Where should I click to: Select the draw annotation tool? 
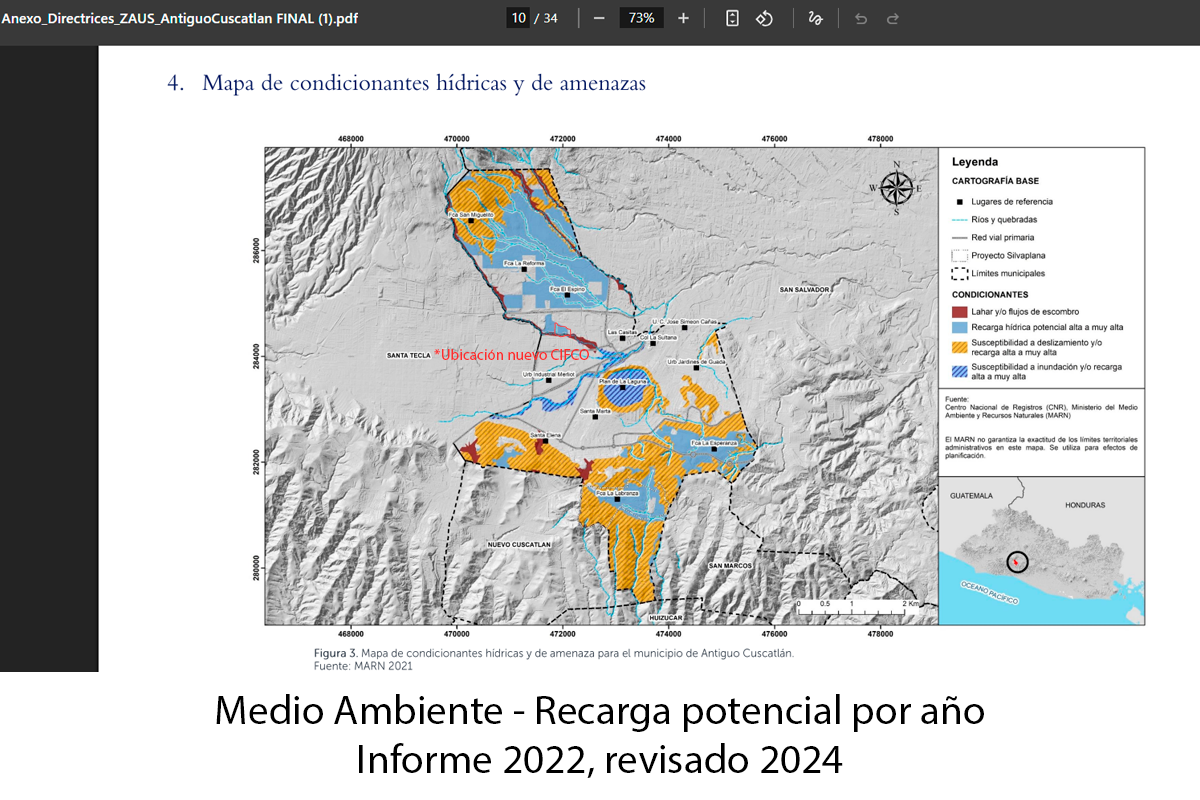click(x=815, y=18)
